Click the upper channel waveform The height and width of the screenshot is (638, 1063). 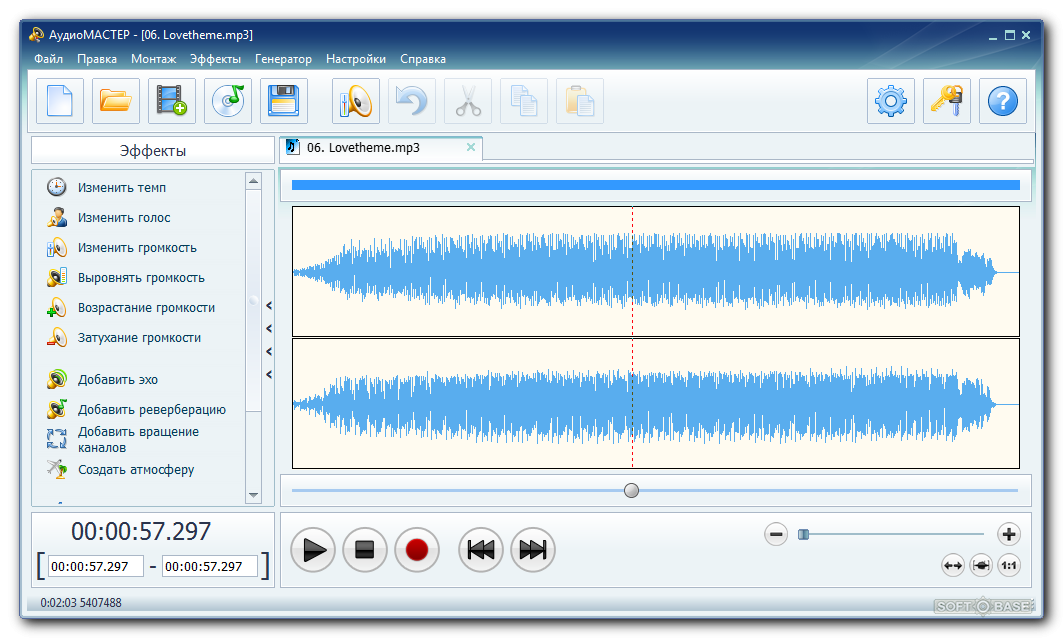(656, 271)
